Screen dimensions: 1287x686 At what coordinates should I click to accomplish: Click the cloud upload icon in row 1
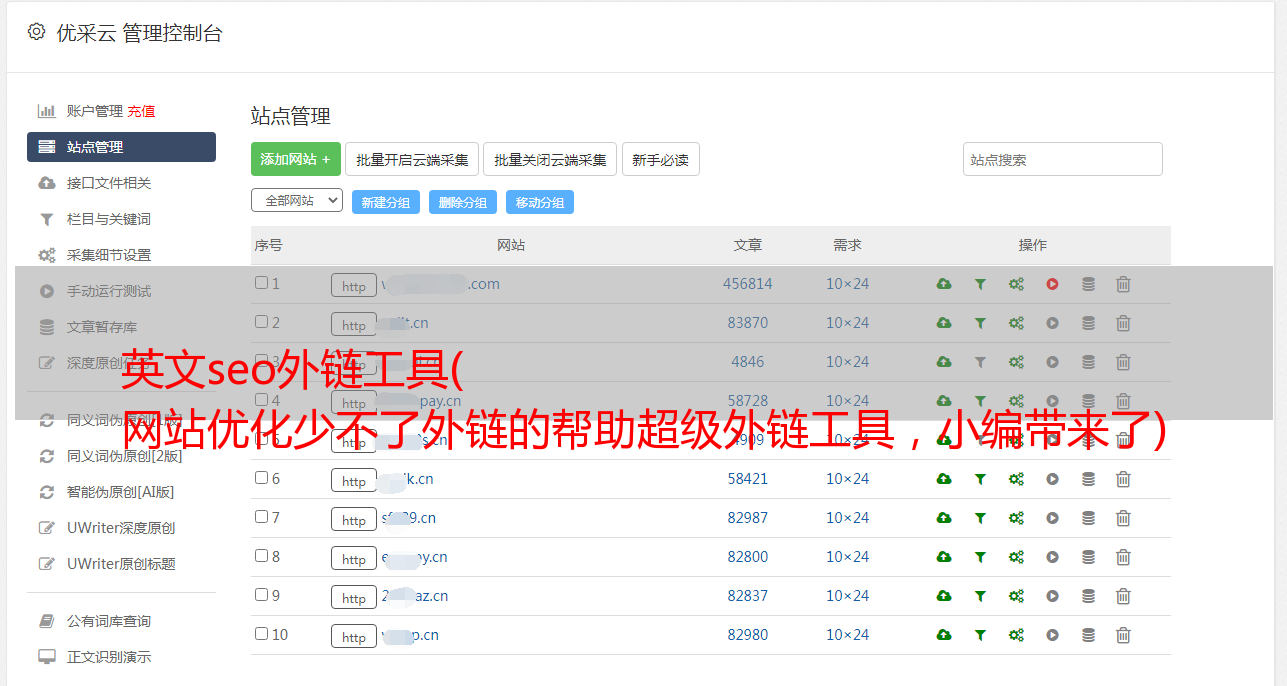click(x=944, y=284)
